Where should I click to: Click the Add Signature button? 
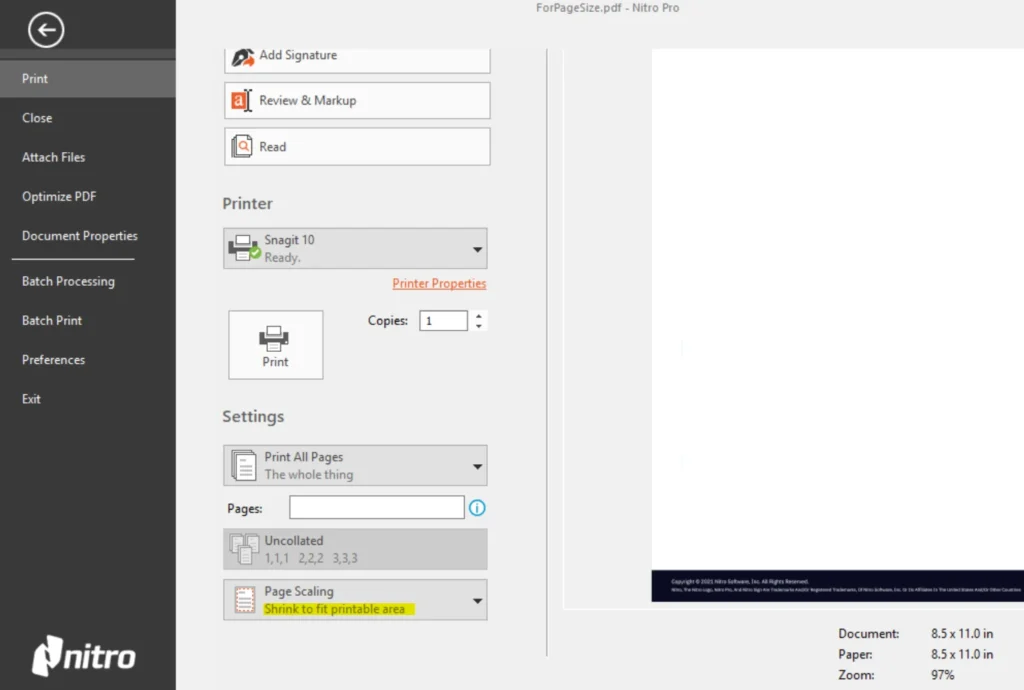tap(357, 59)
